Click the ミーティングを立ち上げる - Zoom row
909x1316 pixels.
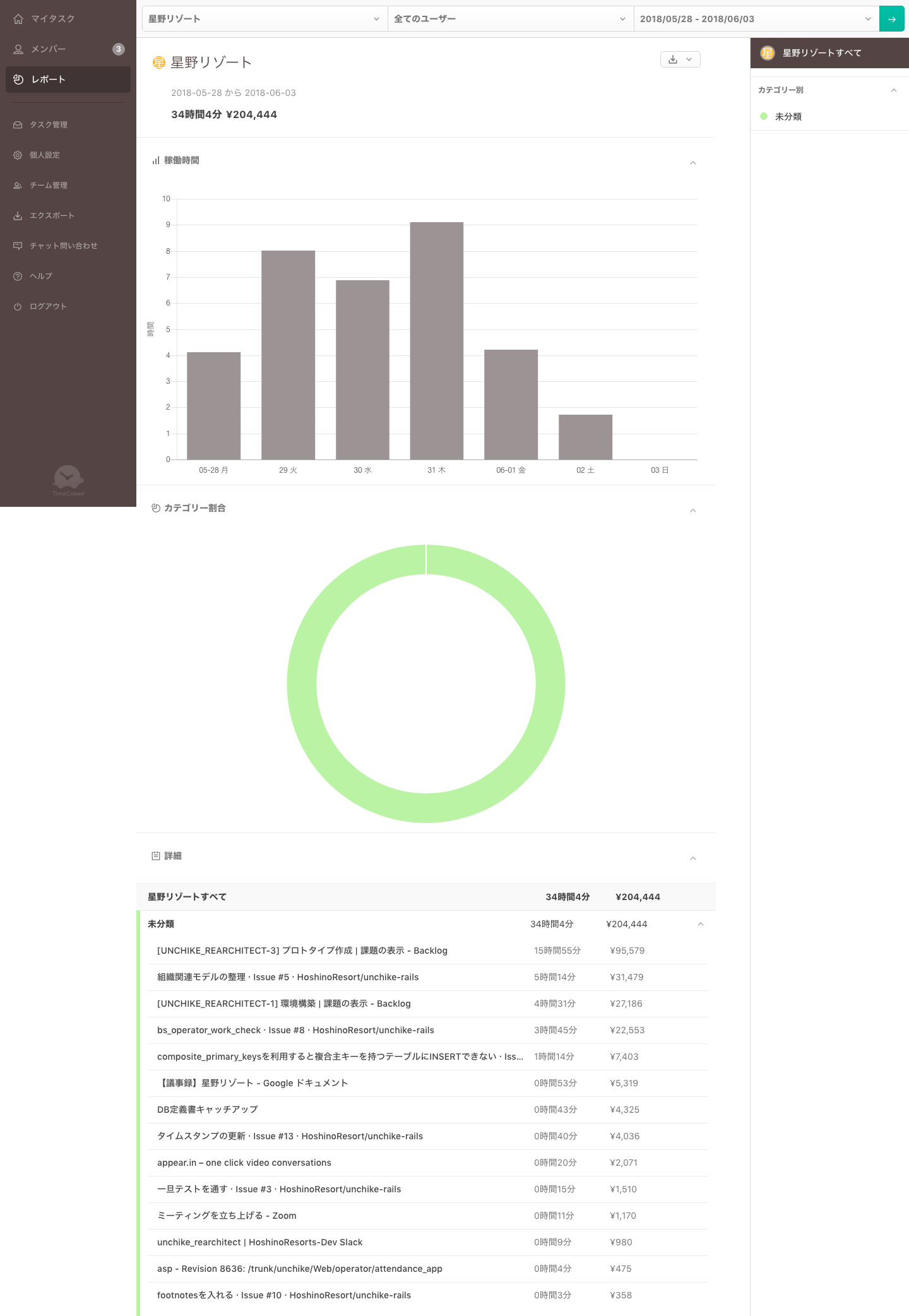point(428,1216)
